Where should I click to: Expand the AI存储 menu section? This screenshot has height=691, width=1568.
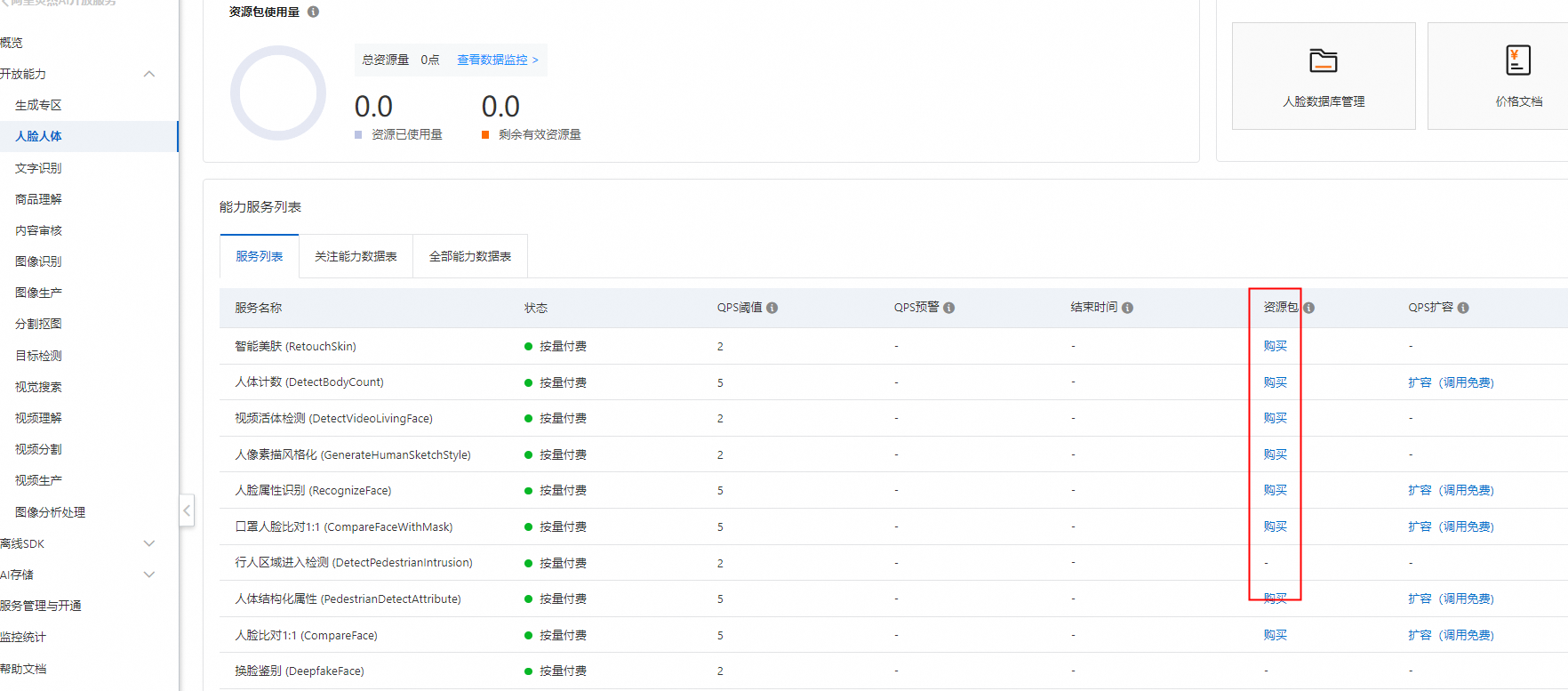(x=149, y=574)
